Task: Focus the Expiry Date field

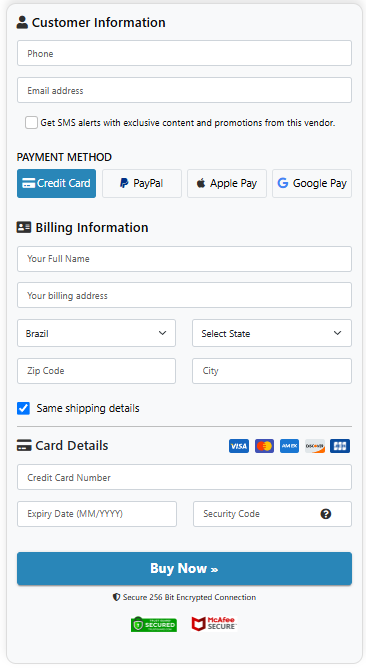Action: (97, 514)
